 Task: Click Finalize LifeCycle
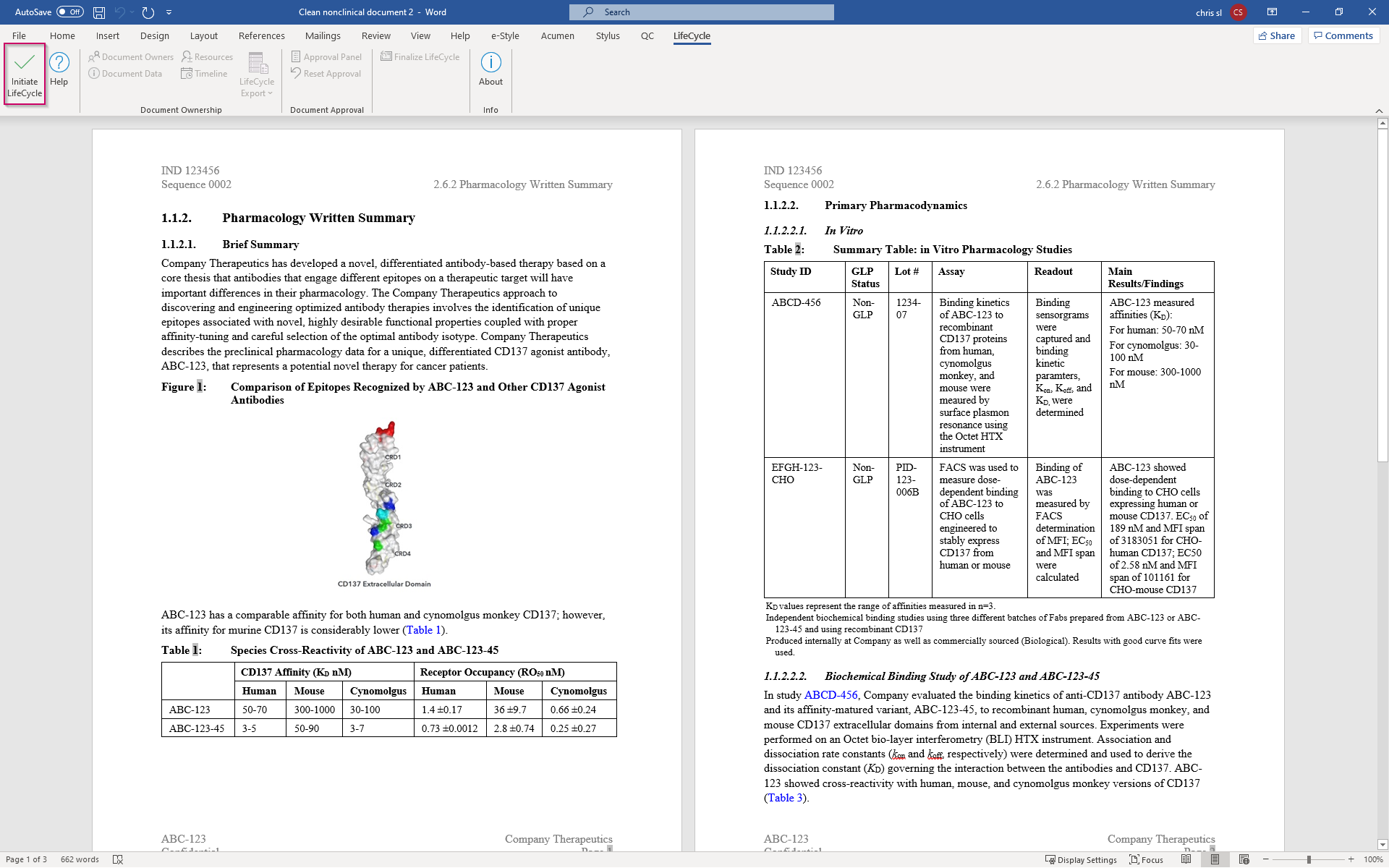point(420,57)
